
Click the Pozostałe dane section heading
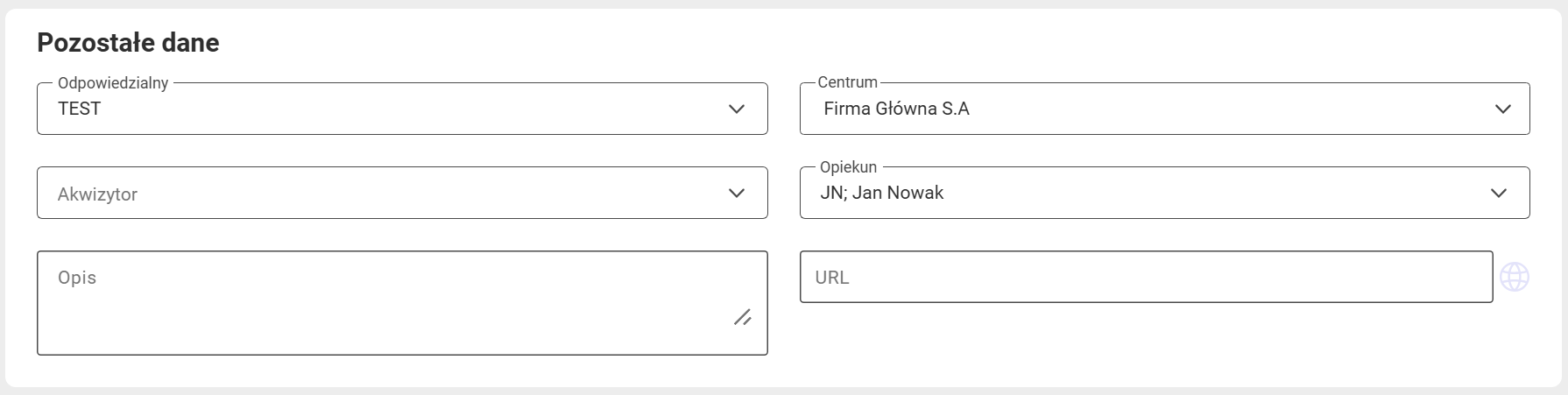(128, 43)
